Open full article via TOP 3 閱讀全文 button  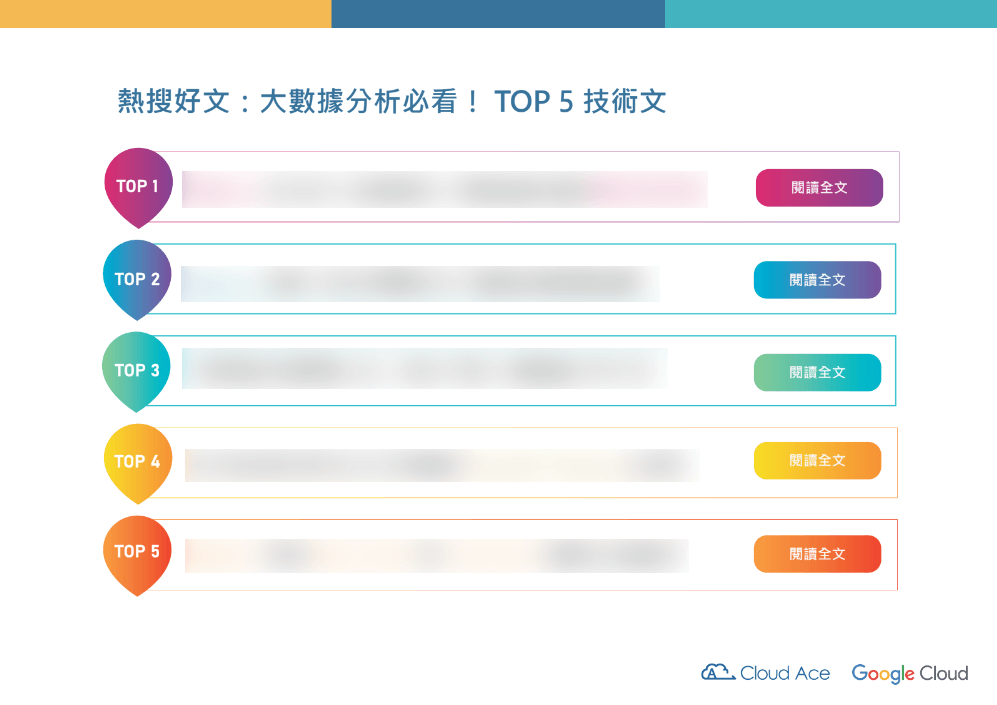(x=817, y=372)
